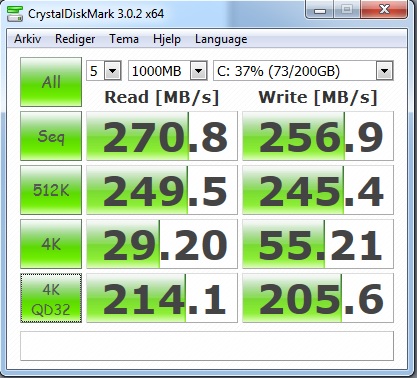Expand the drive selection dropdown for C:

[x=384, y=71]
